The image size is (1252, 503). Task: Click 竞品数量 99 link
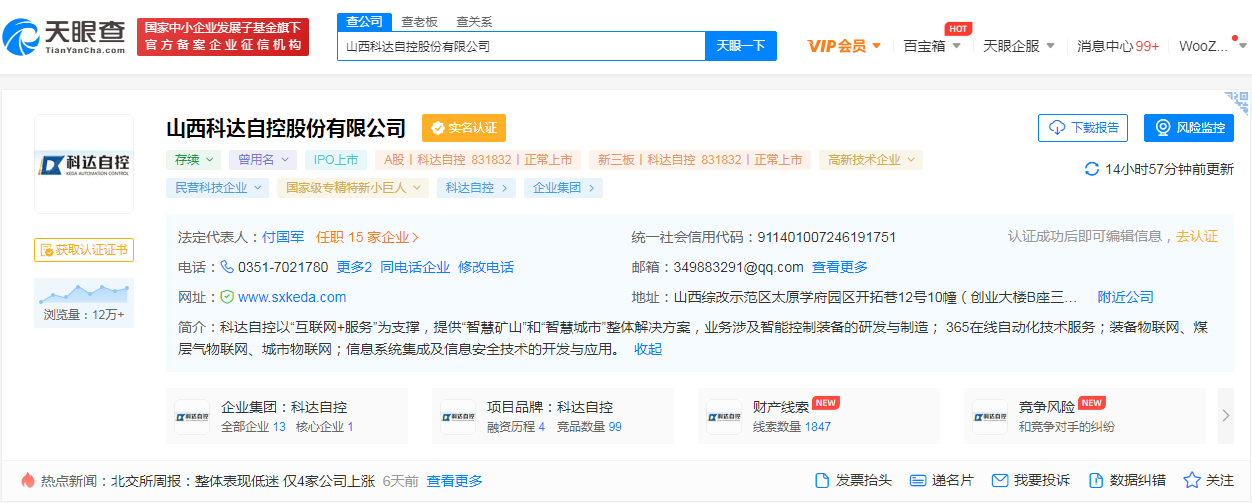coord(588,426)
